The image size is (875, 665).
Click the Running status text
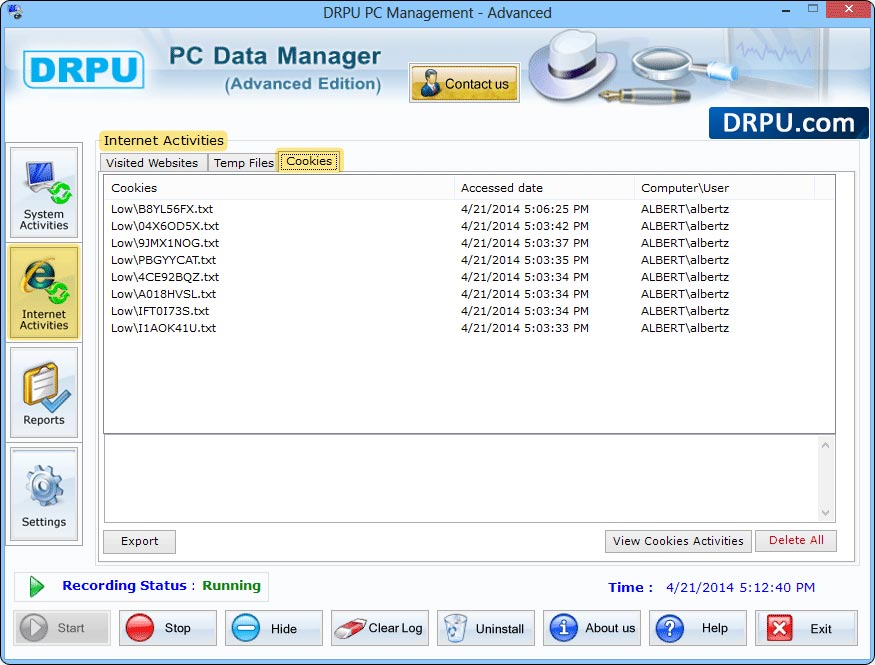[x=231, y=585]
